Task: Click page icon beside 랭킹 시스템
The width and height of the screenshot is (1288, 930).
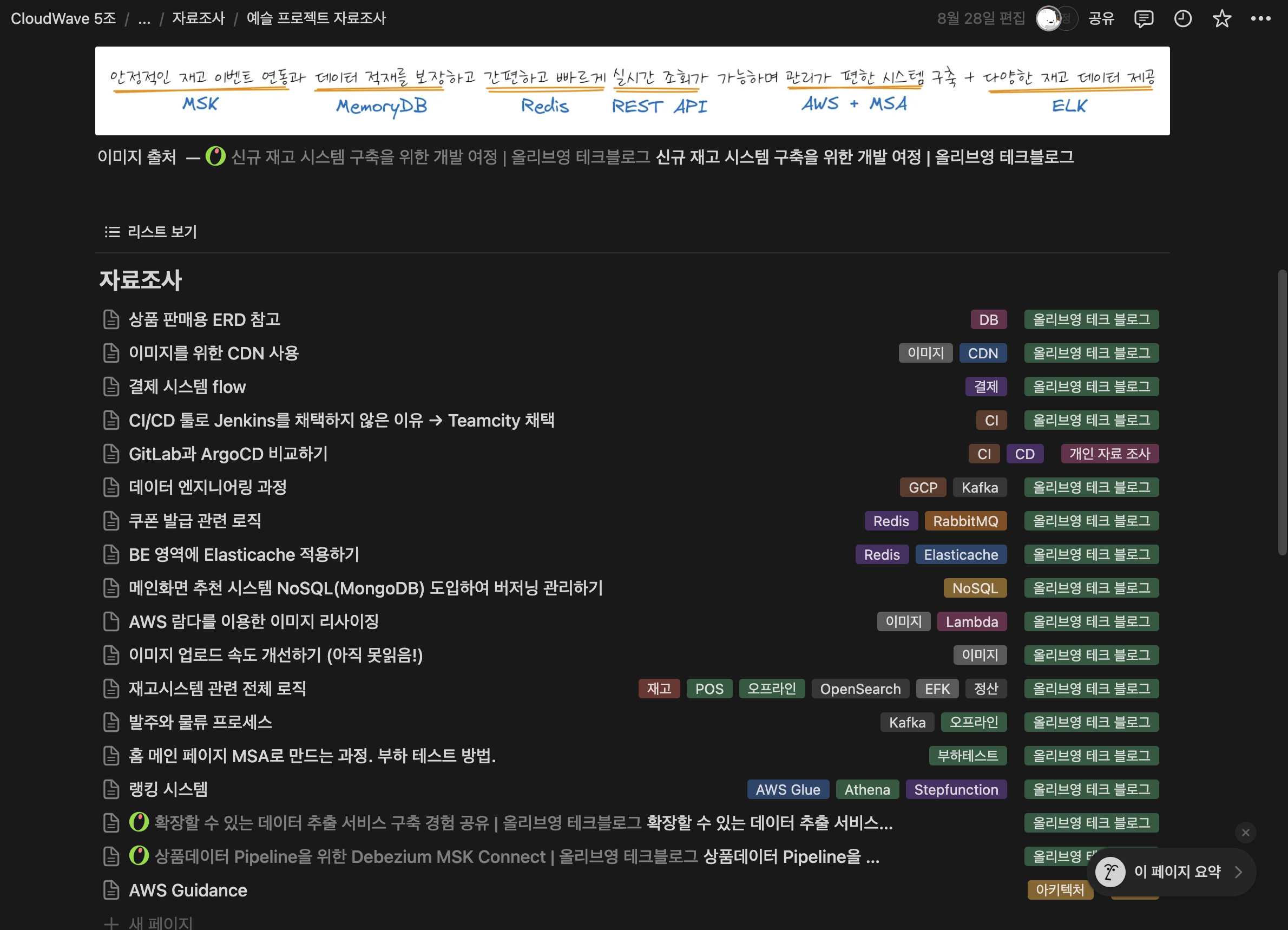Action: point(111,789)
